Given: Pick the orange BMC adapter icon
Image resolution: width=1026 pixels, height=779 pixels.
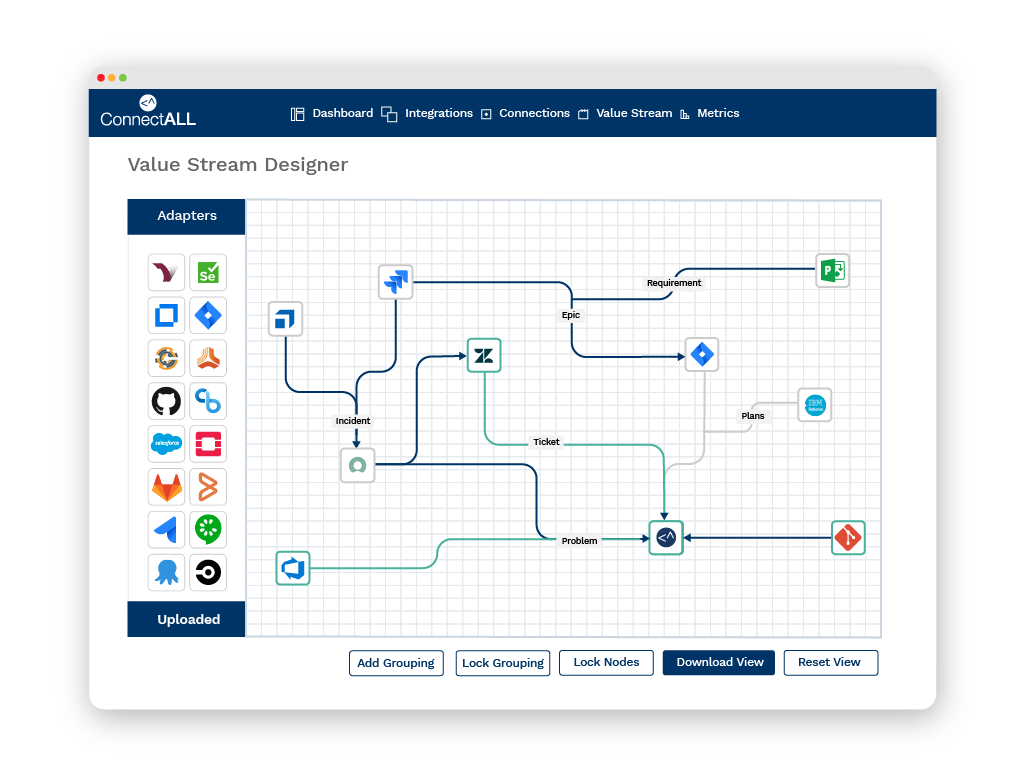Looking at the screenshot, I should pos(208,487).
